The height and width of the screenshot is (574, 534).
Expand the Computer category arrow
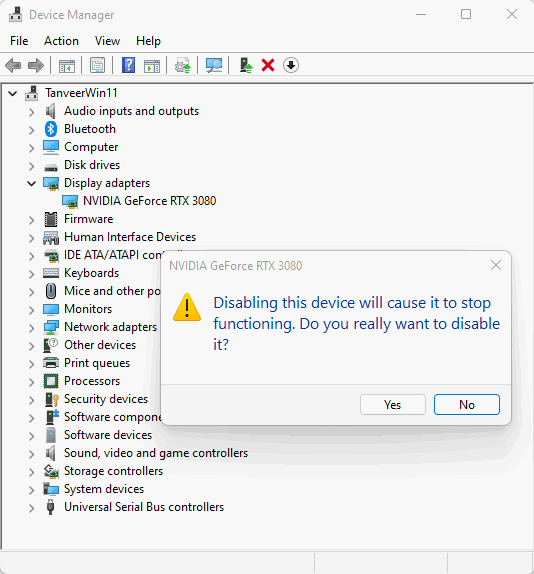coord(32,148)
